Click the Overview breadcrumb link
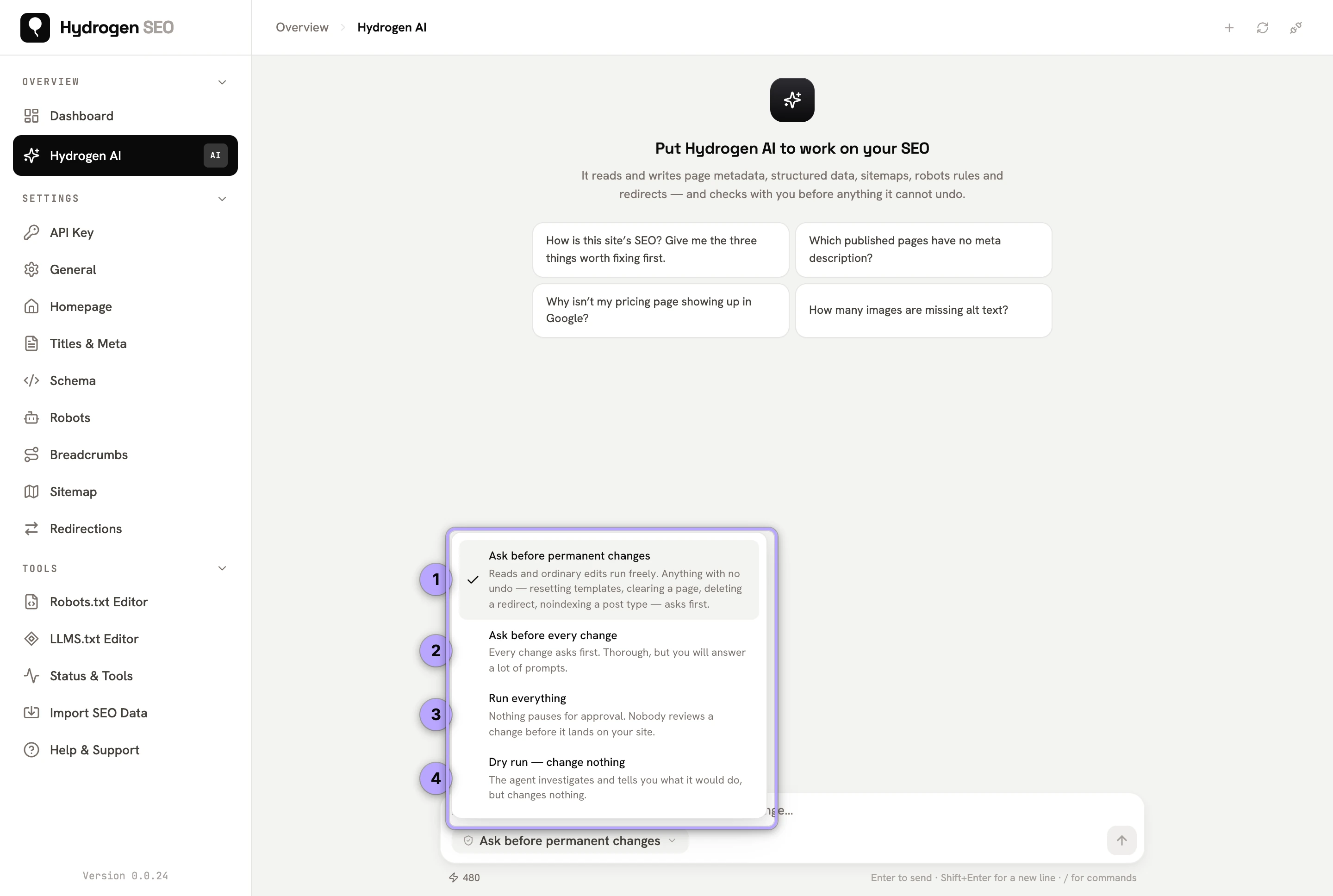1333x896 pixels. pos(302,27)
